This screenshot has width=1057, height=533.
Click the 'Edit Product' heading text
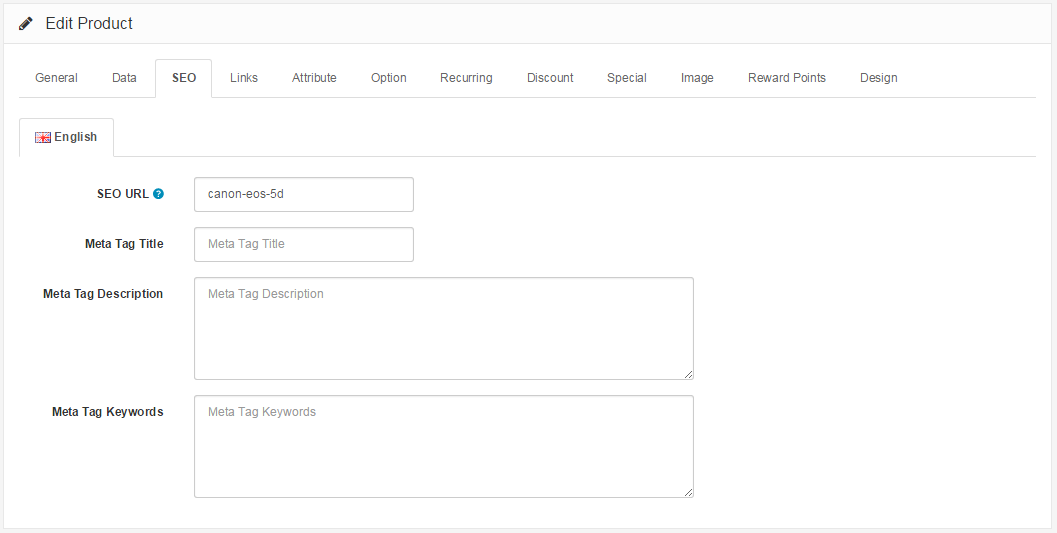pos(89,24)
